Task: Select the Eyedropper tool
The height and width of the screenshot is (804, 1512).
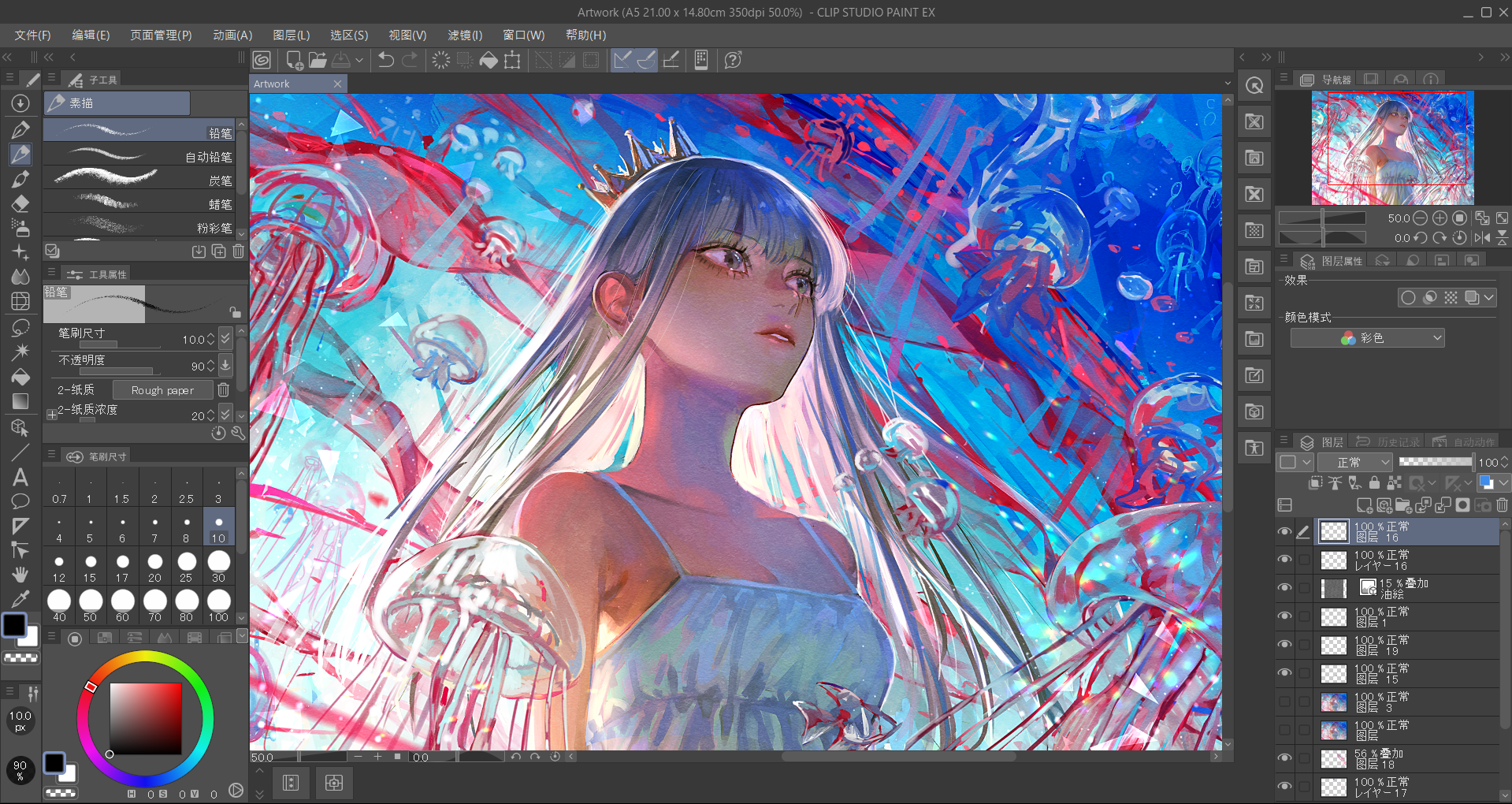Action: click(x=20, y=599)
